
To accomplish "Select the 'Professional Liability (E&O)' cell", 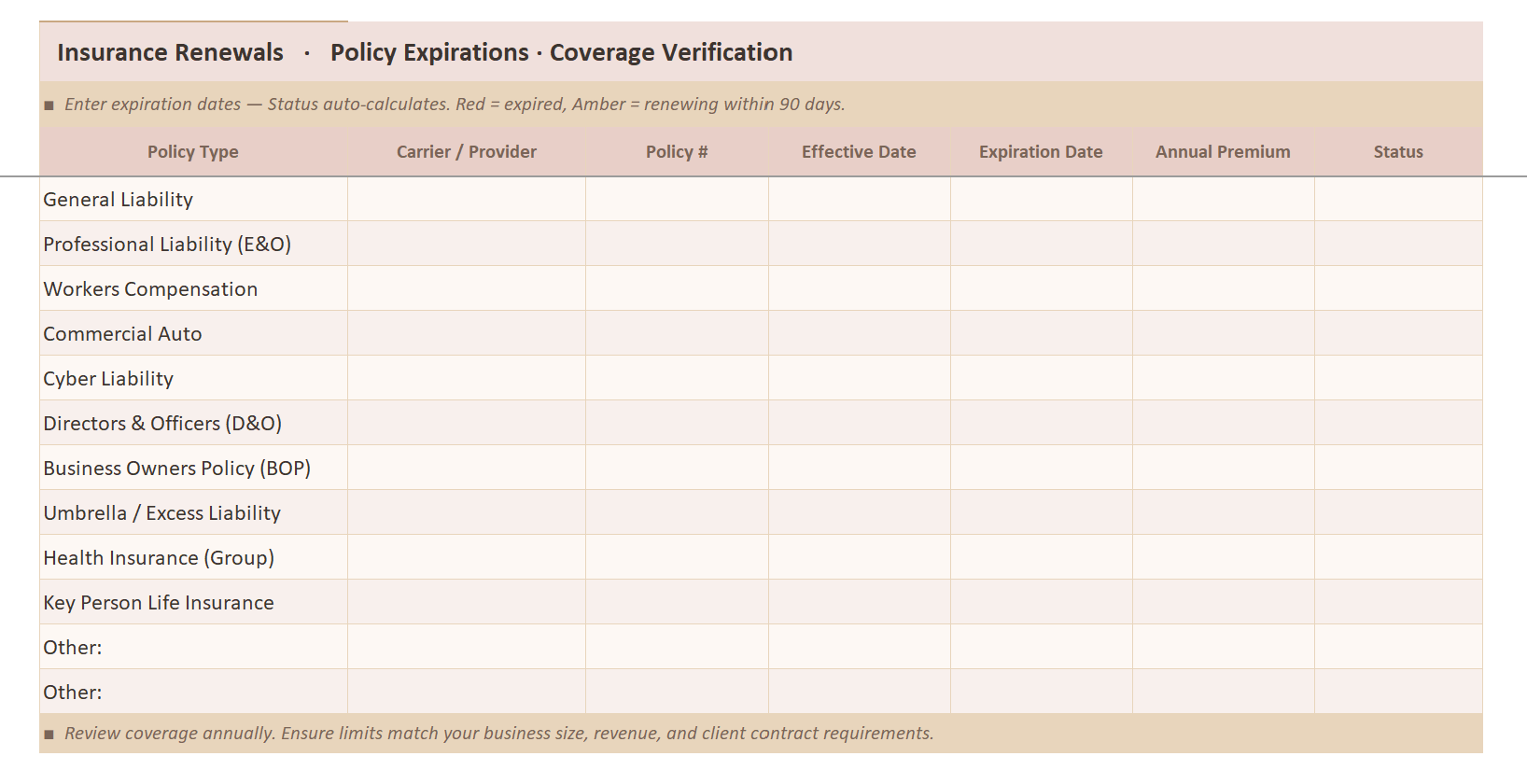I will [x=193, y=244].
